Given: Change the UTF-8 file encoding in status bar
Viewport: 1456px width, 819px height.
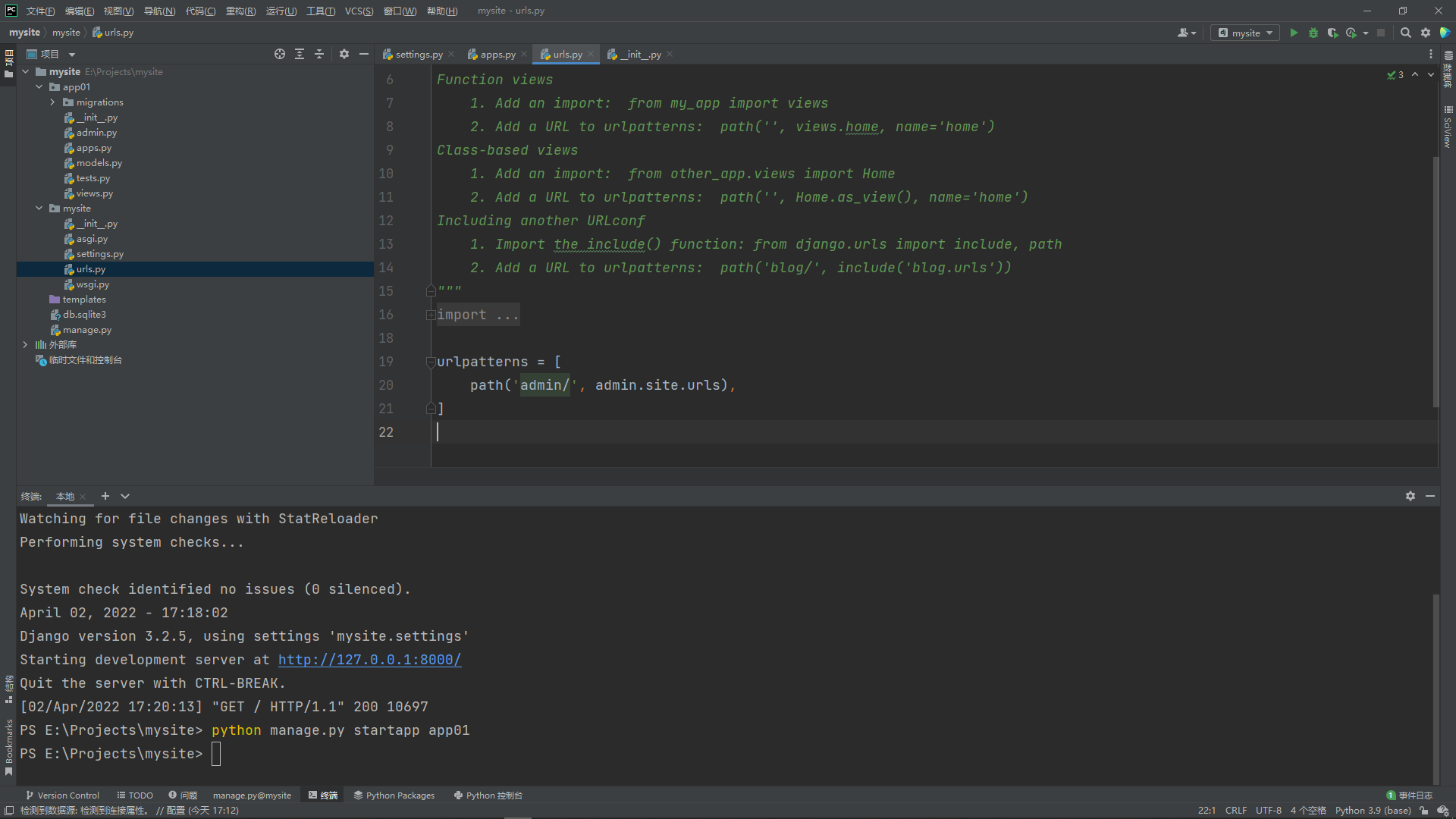Looking at the screenshot, I should click(1268, 811).
